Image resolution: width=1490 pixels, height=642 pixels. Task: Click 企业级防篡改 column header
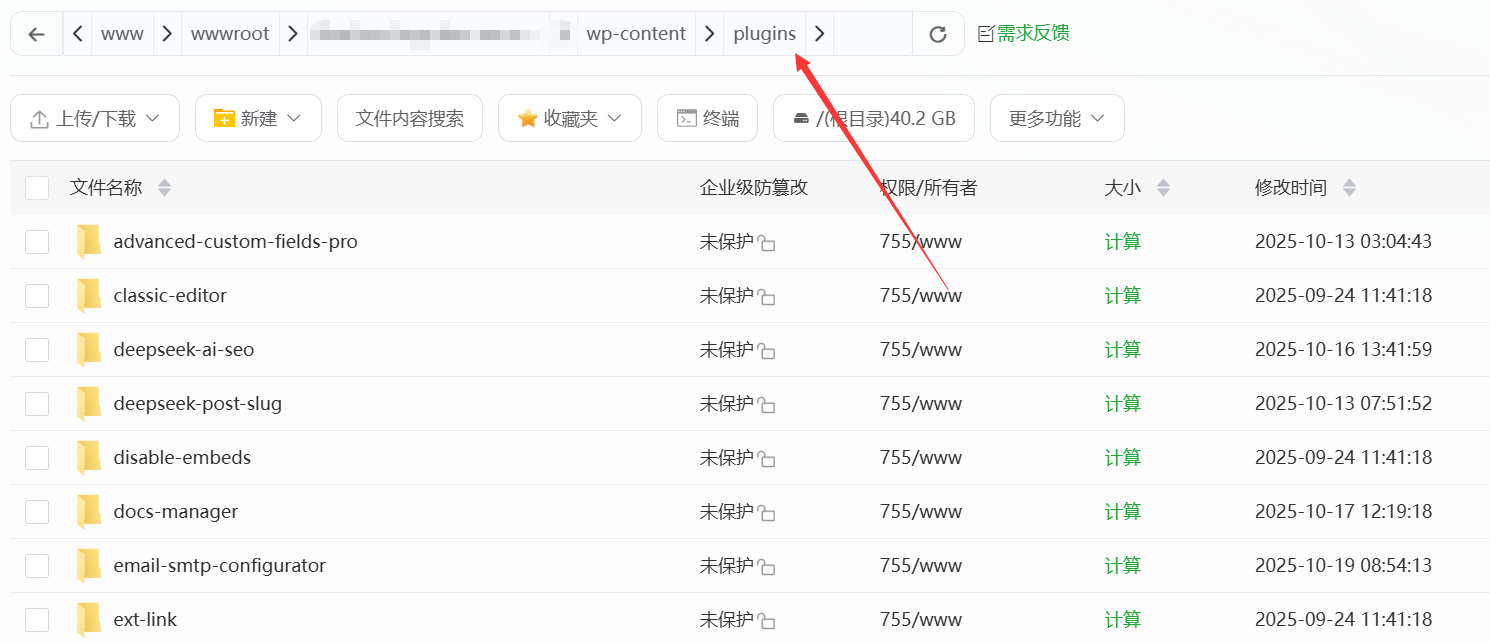[x=754, y=187]
